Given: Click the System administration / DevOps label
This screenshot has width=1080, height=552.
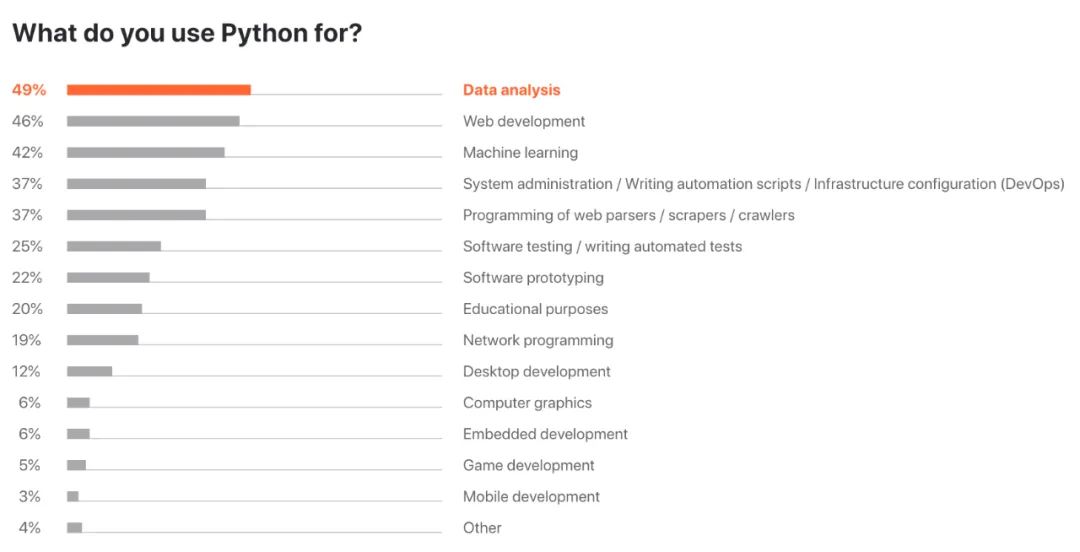Looking at the screenshot, I should pos(763,184).
